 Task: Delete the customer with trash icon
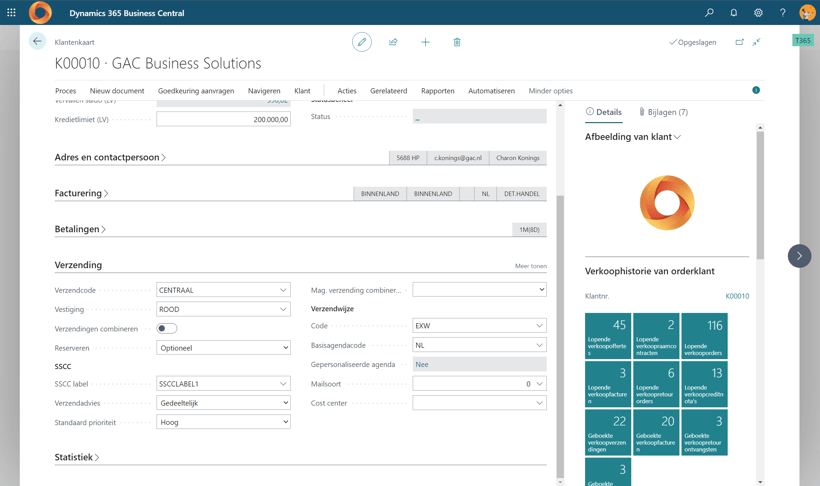[457, 42]
